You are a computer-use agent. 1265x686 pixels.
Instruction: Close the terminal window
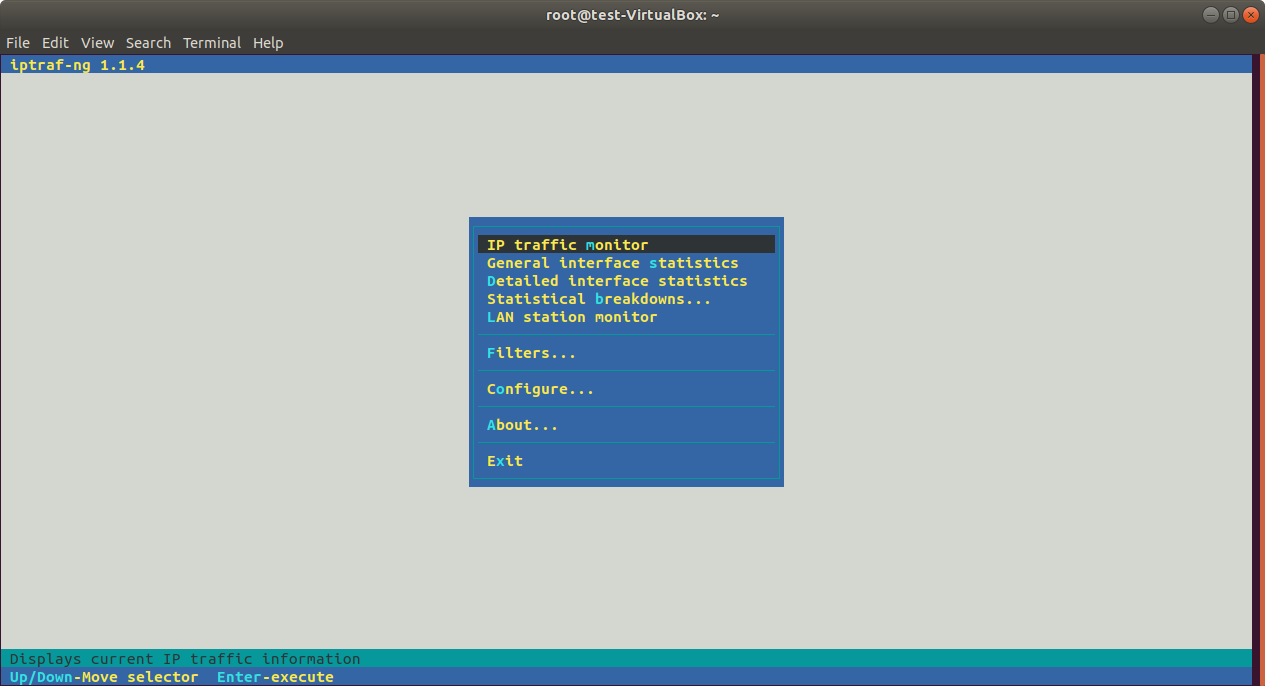1250,14
